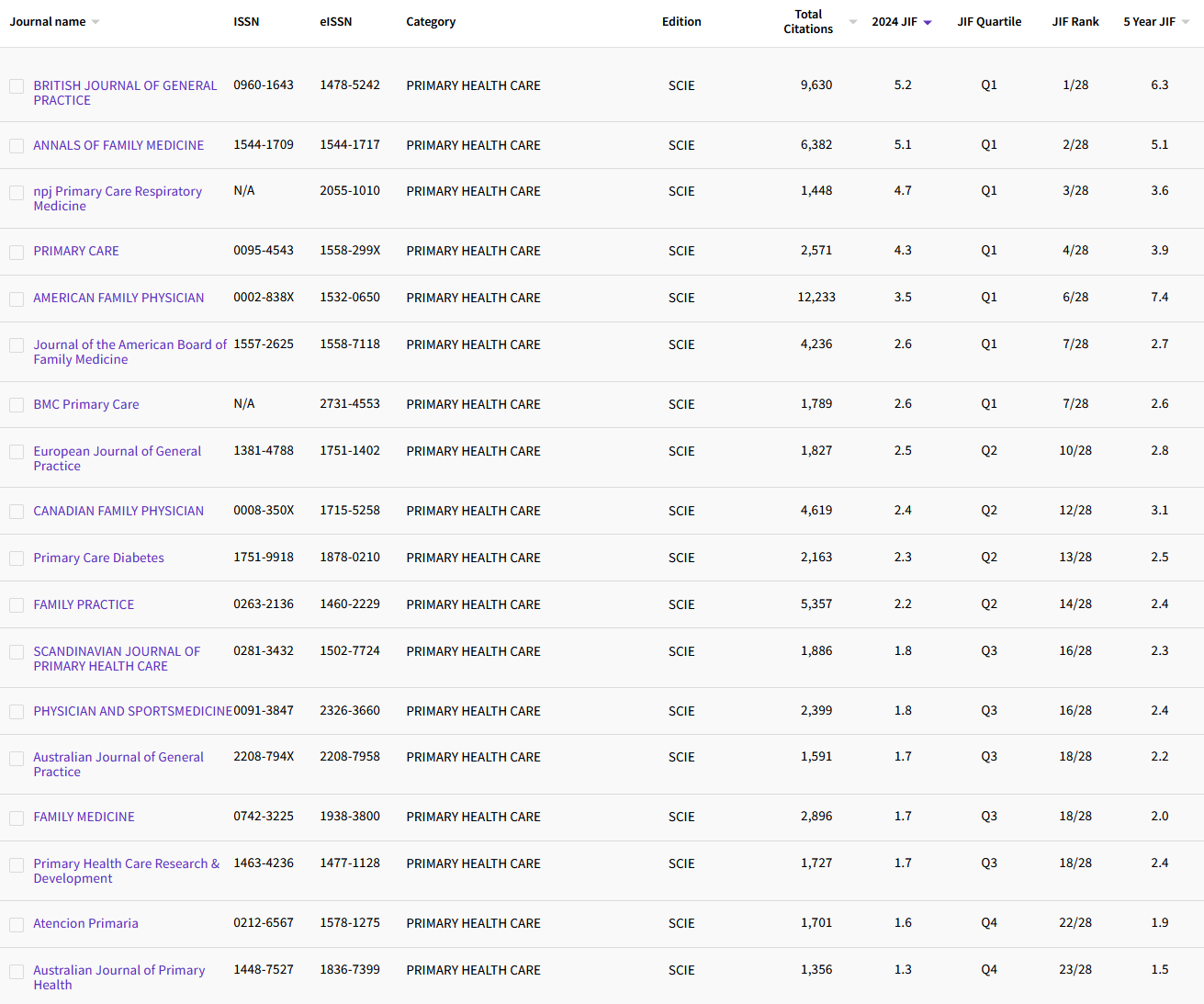Check the box for CANADIAN FAMILY PHYSICIAN
1204x1004 pixels.
point(17,511)
